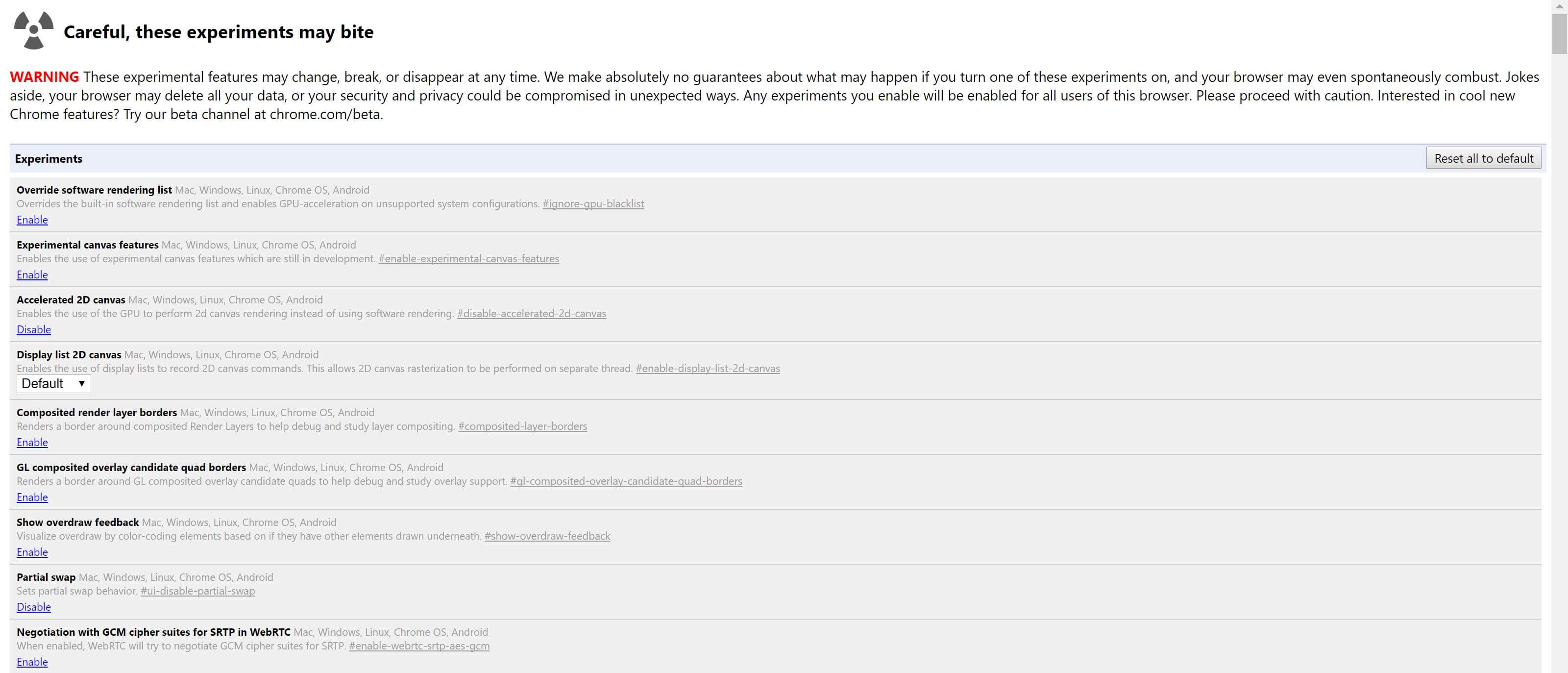Enable Show overdraw feedback
Screen dimensions: 1568x673
32,552
